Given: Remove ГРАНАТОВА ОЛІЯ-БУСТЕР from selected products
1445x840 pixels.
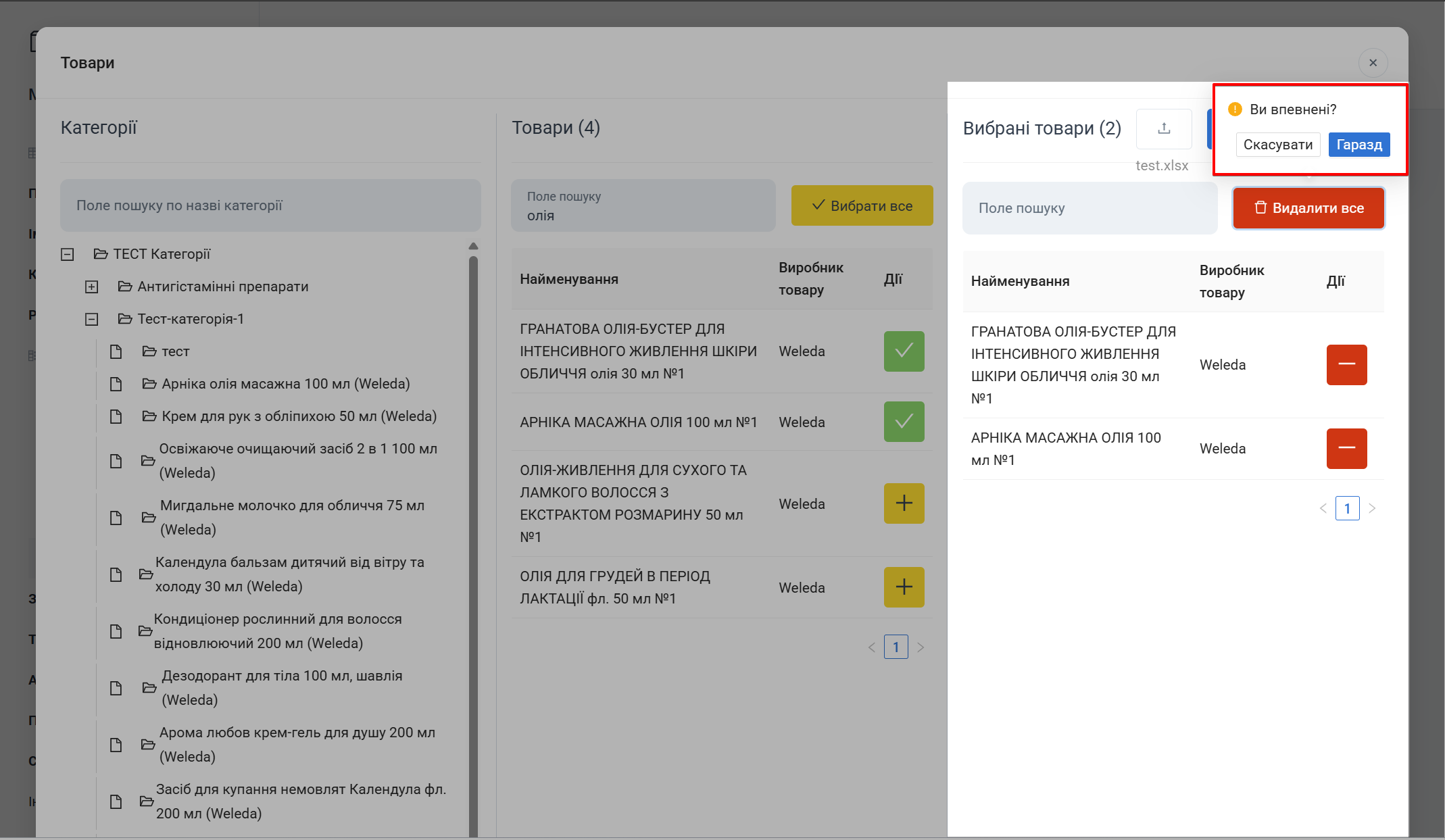Looking at the screenshot, I should [x=1346, y=365].
